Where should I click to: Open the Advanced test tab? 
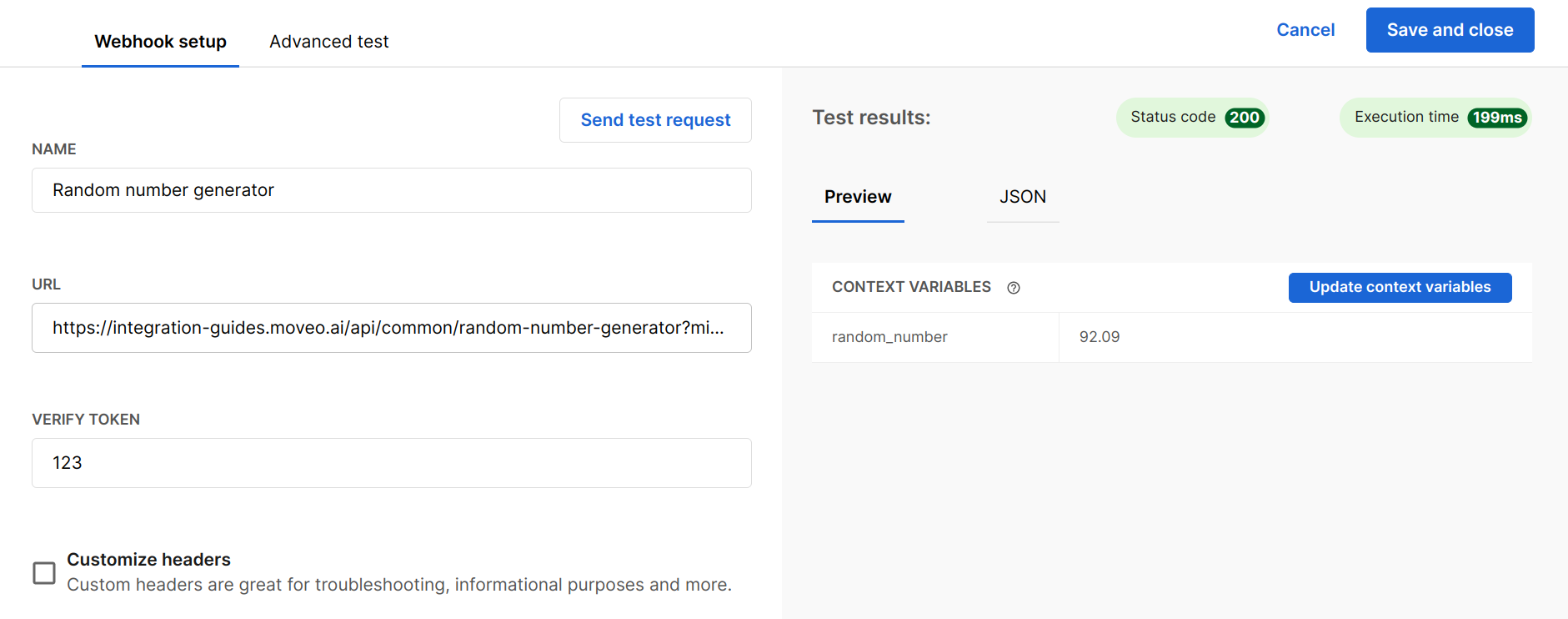(328, 42)
